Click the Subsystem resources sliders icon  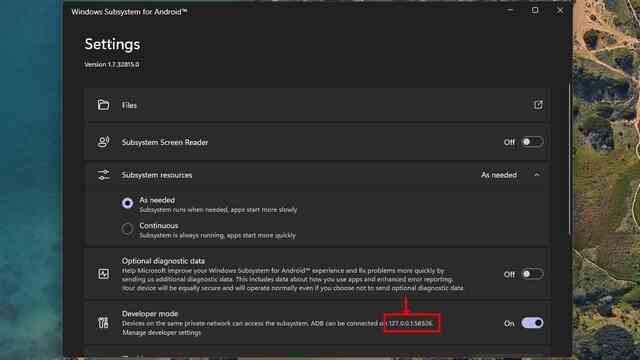click(103, 175)
